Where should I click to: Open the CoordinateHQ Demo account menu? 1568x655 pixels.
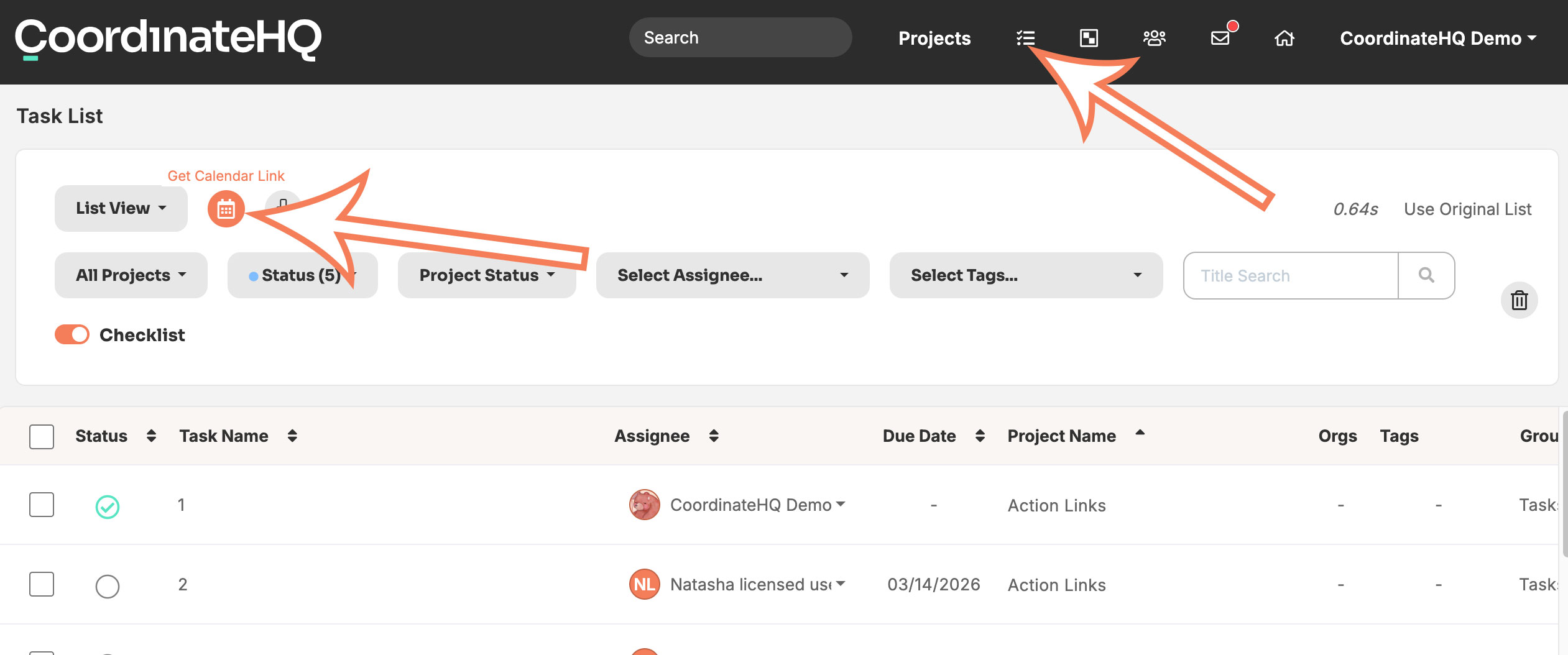(1438, 39)
